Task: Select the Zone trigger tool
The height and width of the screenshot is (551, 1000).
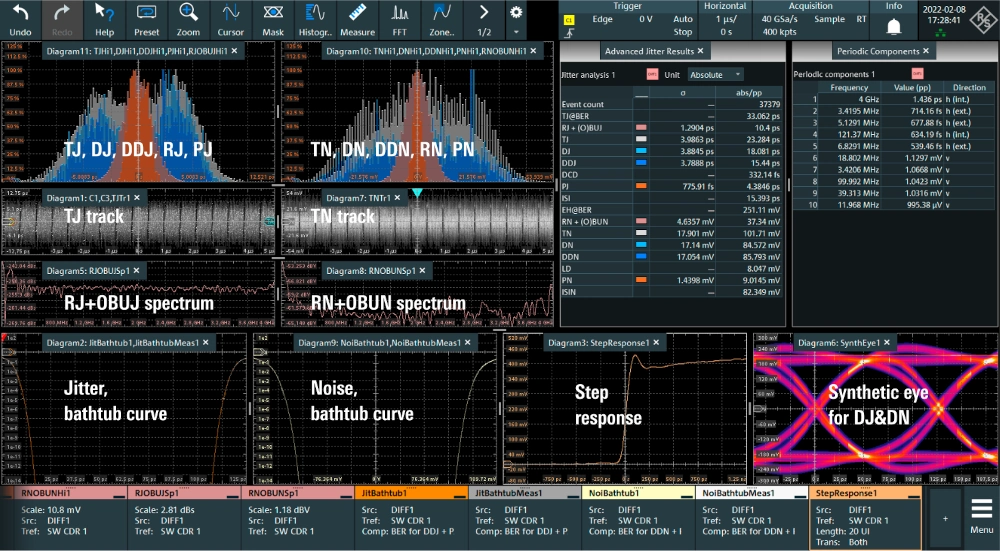Action: tap(441, 20)
